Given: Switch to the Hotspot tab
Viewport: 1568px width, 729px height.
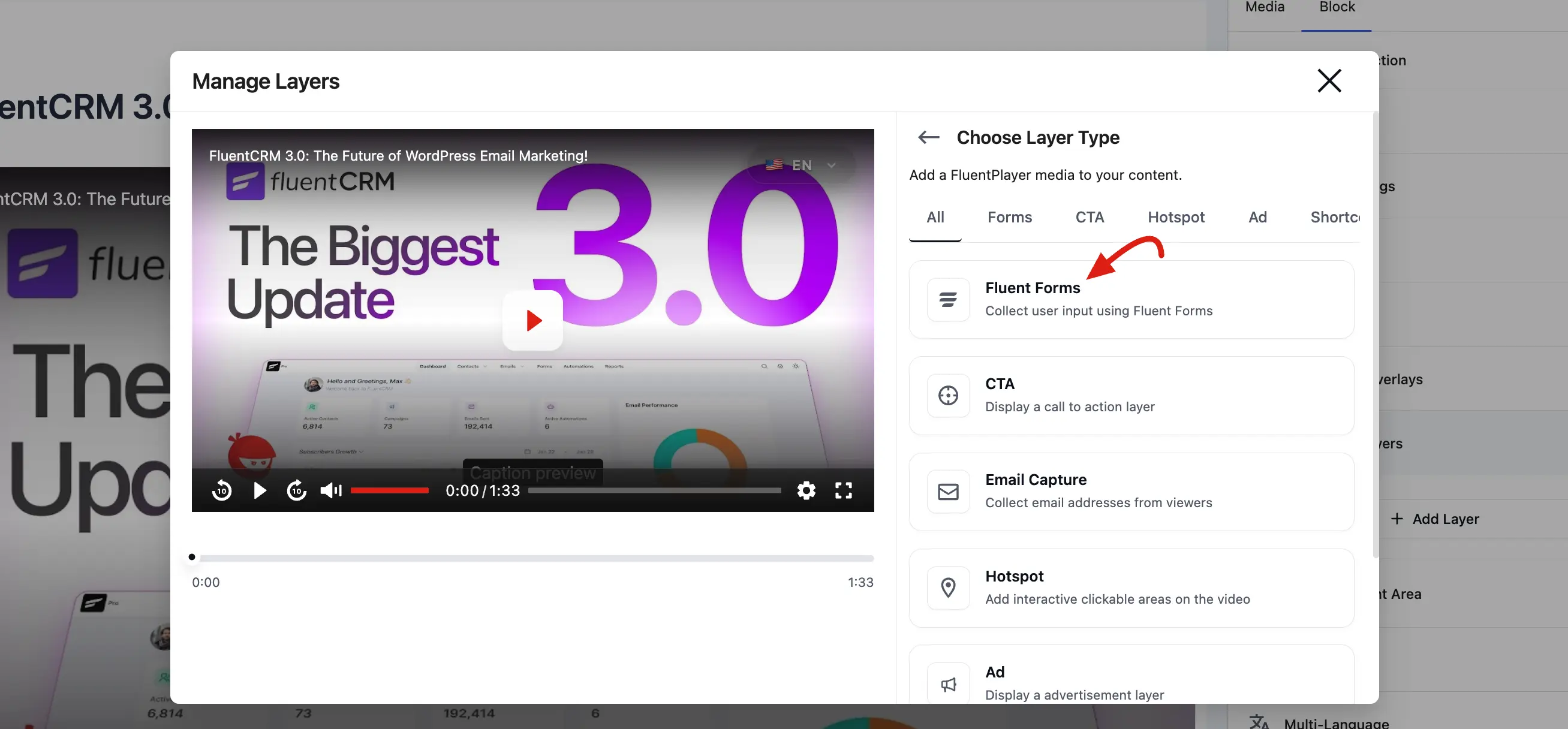Looking at the screenshot, I should point(1176,217).
